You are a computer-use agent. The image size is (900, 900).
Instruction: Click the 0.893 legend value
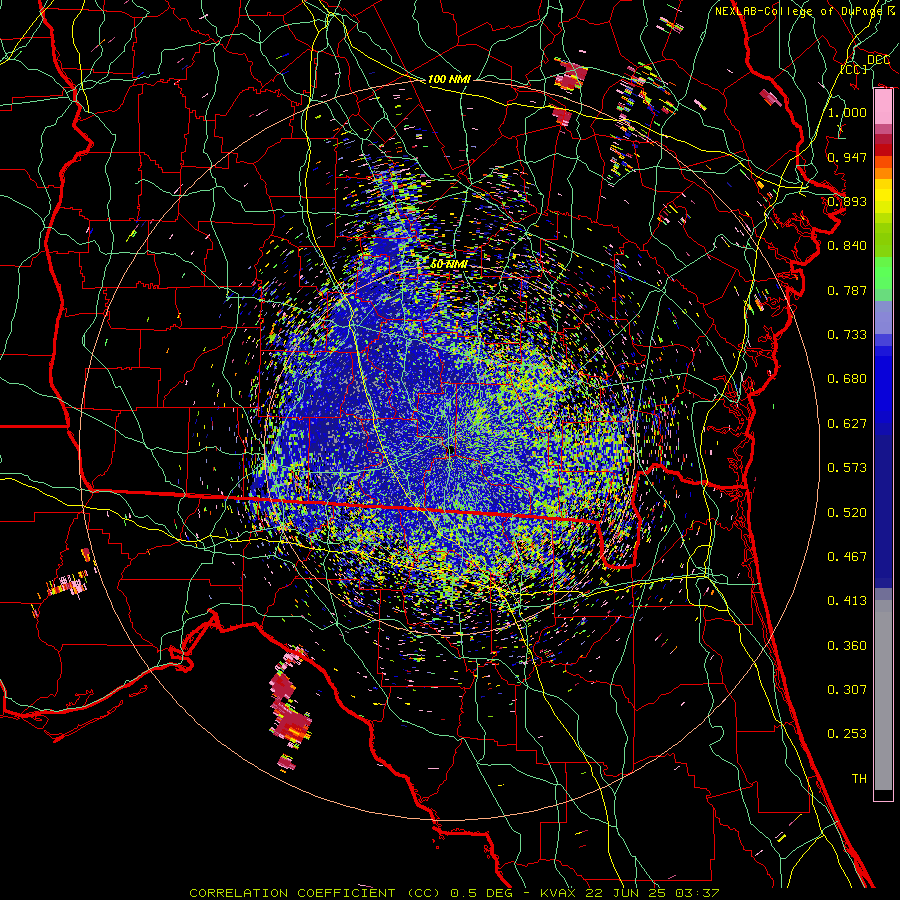pos(847,201)
